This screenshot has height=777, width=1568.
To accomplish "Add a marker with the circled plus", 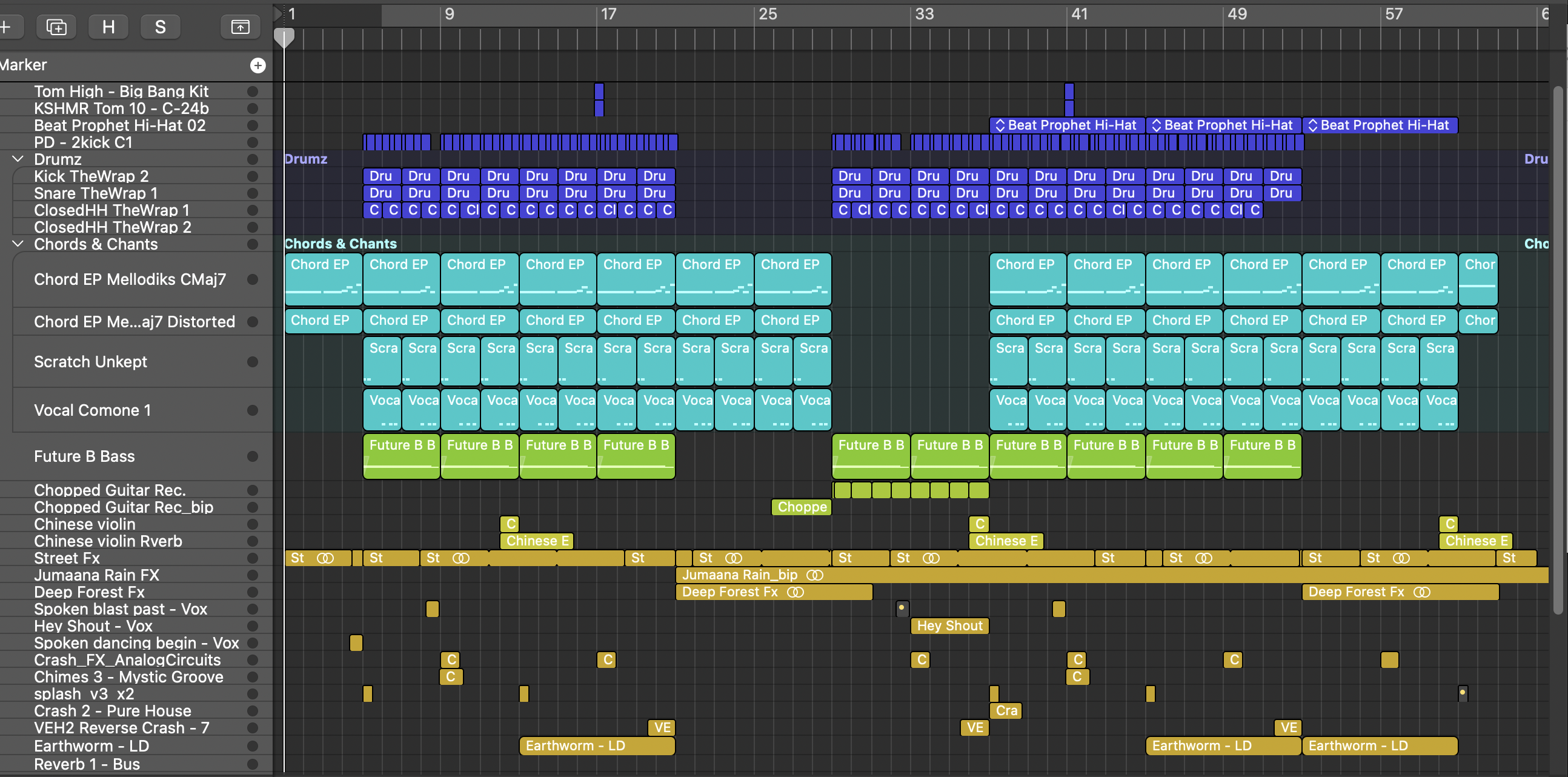I will click(258, 65).
